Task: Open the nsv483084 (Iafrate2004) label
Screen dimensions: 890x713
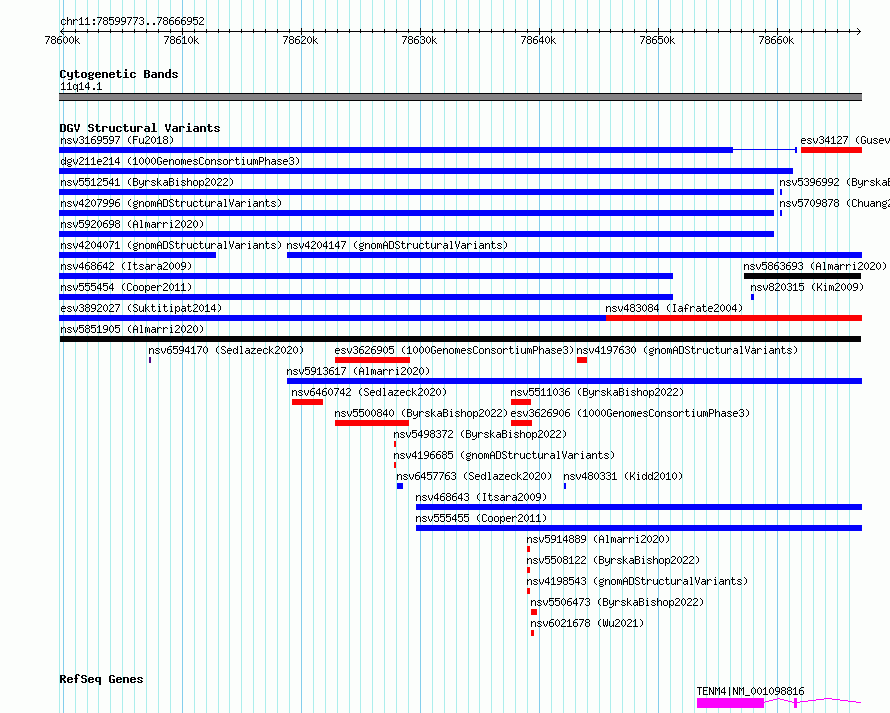Action: tap(674, 308)
